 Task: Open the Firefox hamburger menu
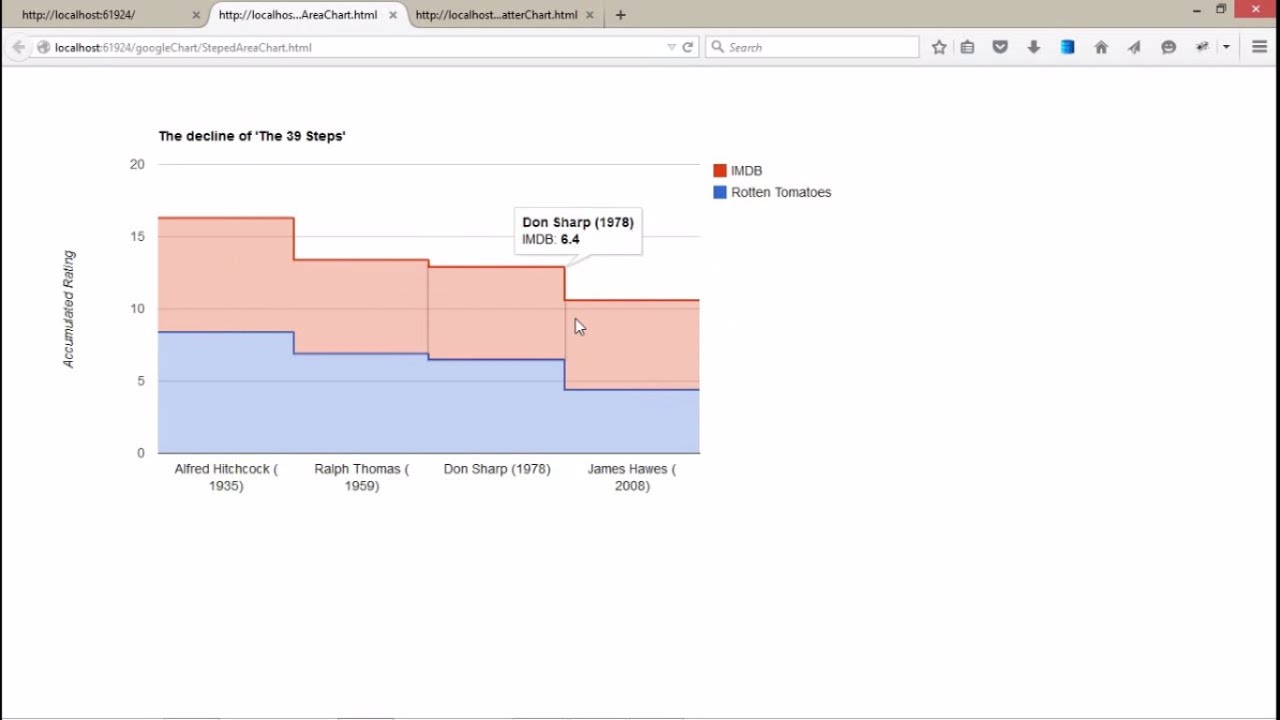1259,47
